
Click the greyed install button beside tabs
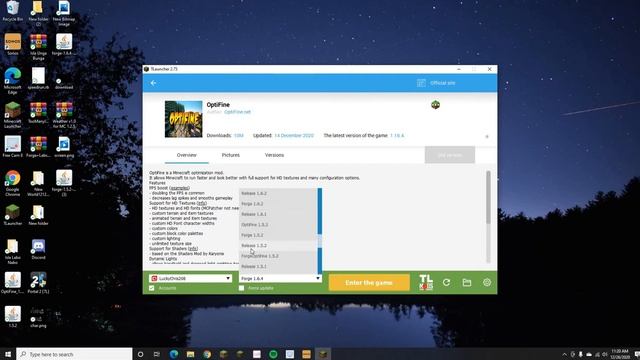[450, 155]
